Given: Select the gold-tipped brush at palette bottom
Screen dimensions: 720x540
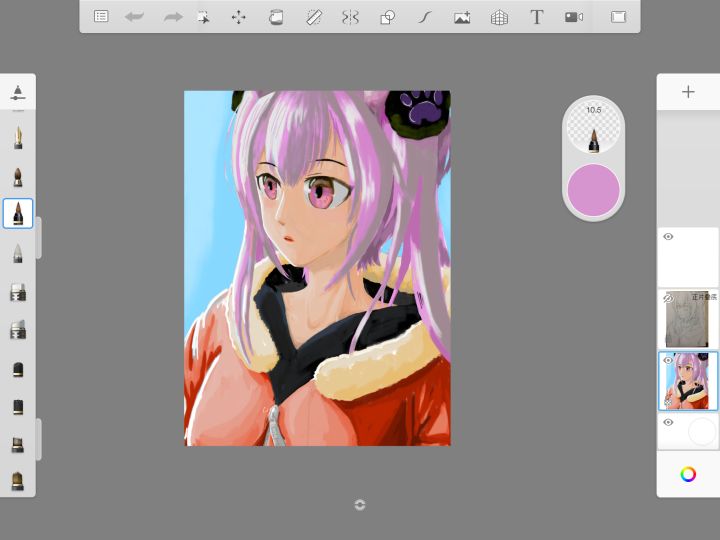Looking at the screenshot, I should pyautogui.click(x=18, y=481).
